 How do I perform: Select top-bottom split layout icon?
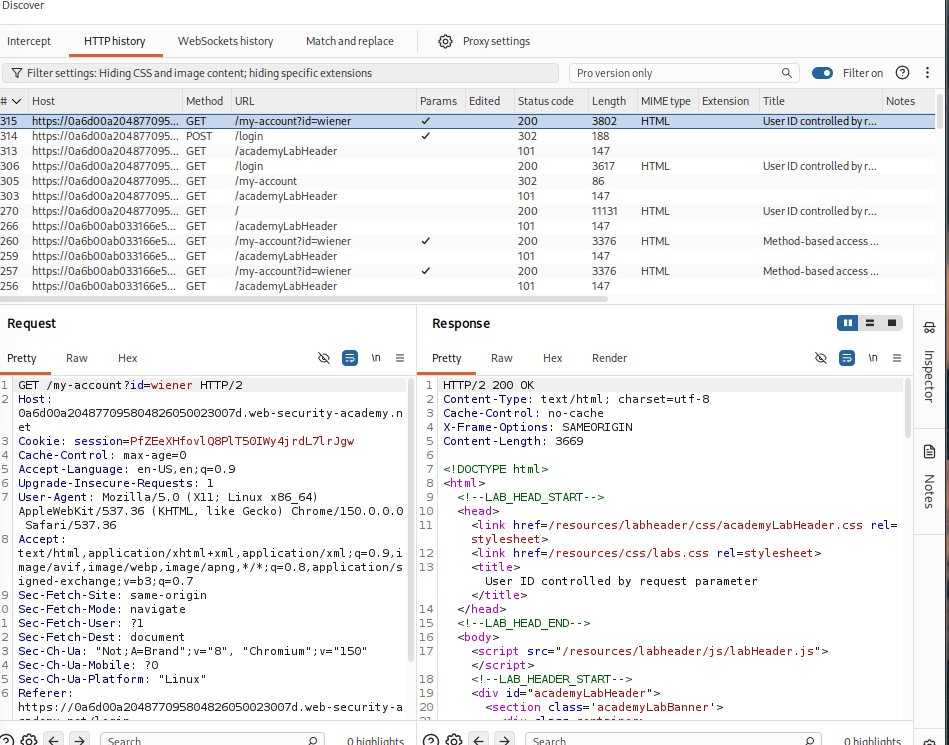pyautogui.click(x=870, y=323)
